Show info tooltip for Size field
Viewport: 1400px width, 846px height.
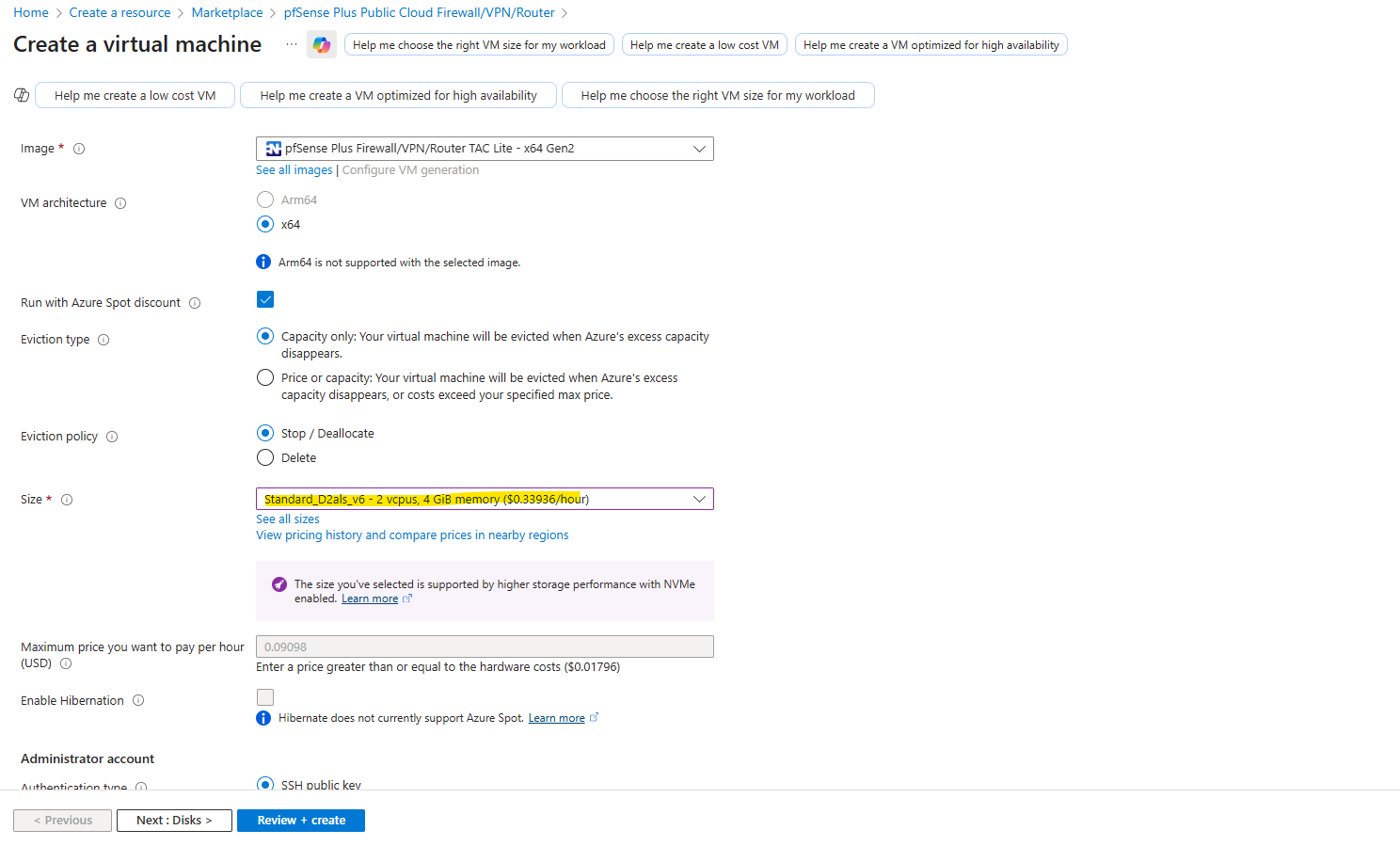click(67, 500)
